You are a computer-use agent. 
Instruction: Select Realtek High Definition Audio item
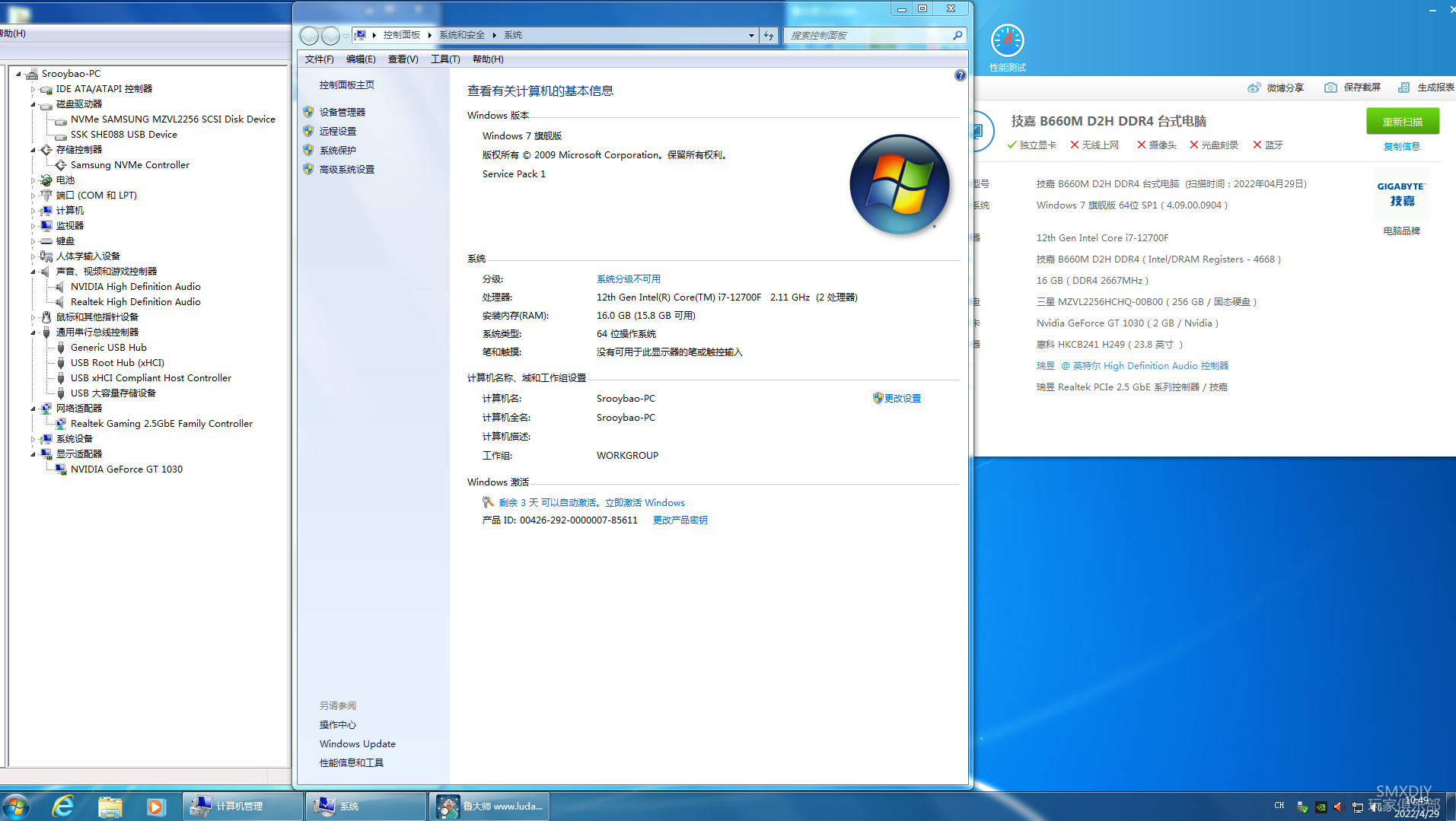pyautogui.click(x=135, y=302)
